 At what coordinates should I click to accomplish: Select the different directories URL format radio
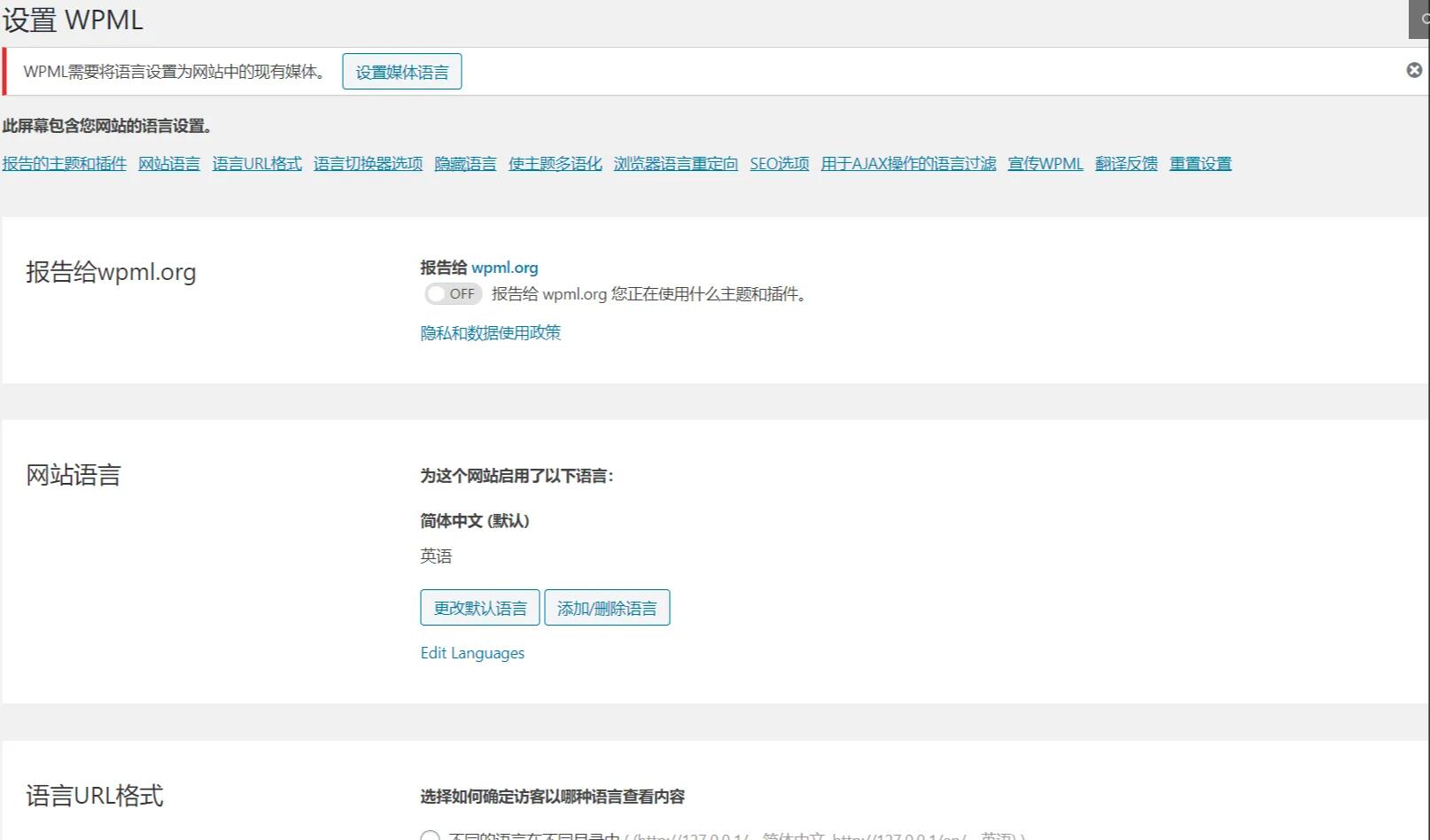431,836
